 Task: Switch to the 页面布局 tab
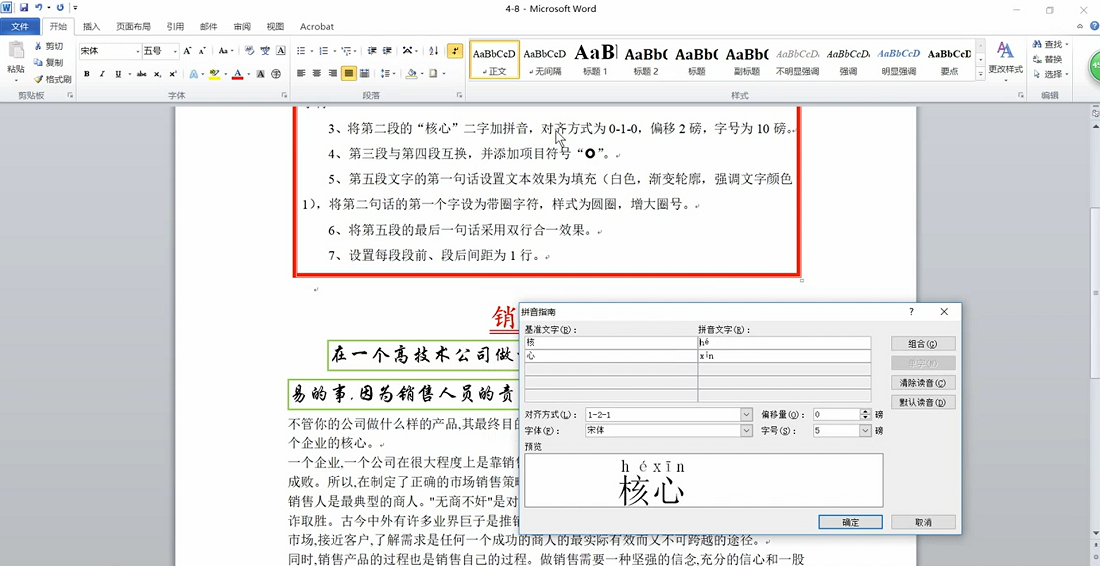click(x=133, y=27)
